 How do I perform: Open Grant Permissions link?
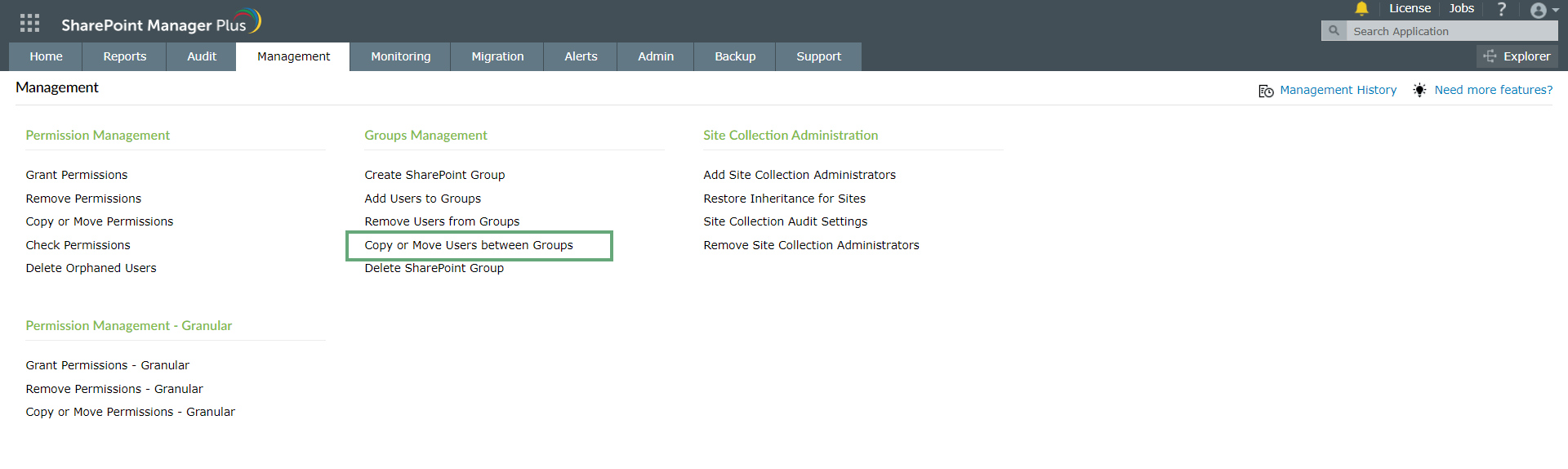tap(77, 175)
